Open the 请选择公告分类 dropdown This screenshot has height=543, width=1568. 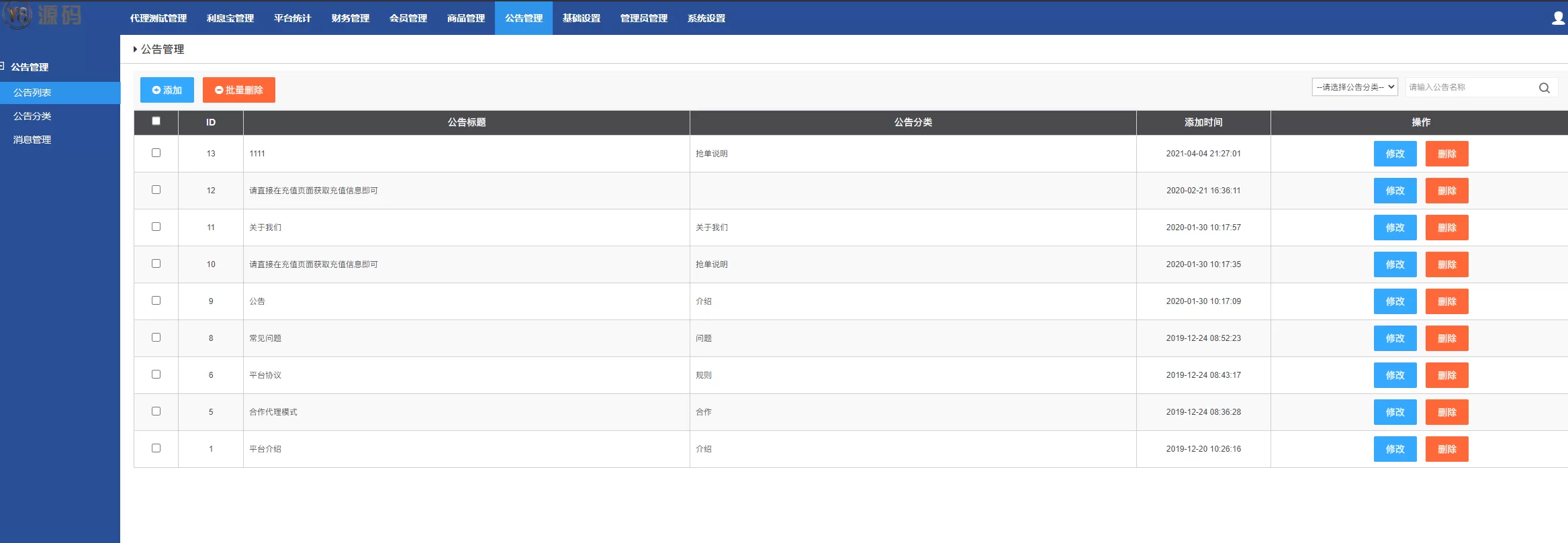pyautogui.click(x=1354, y=87)
